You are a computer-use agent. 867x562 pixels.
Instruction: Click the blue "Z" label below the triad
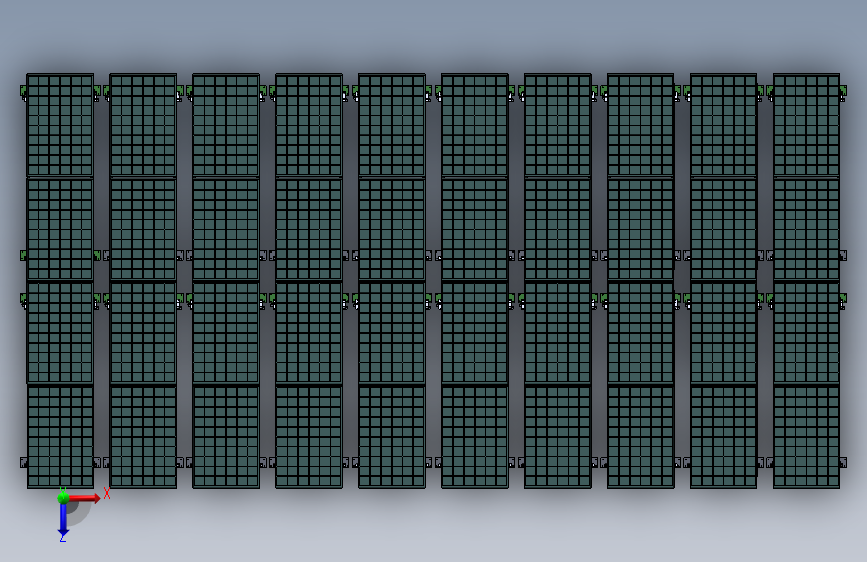click(x=62, y=538)
